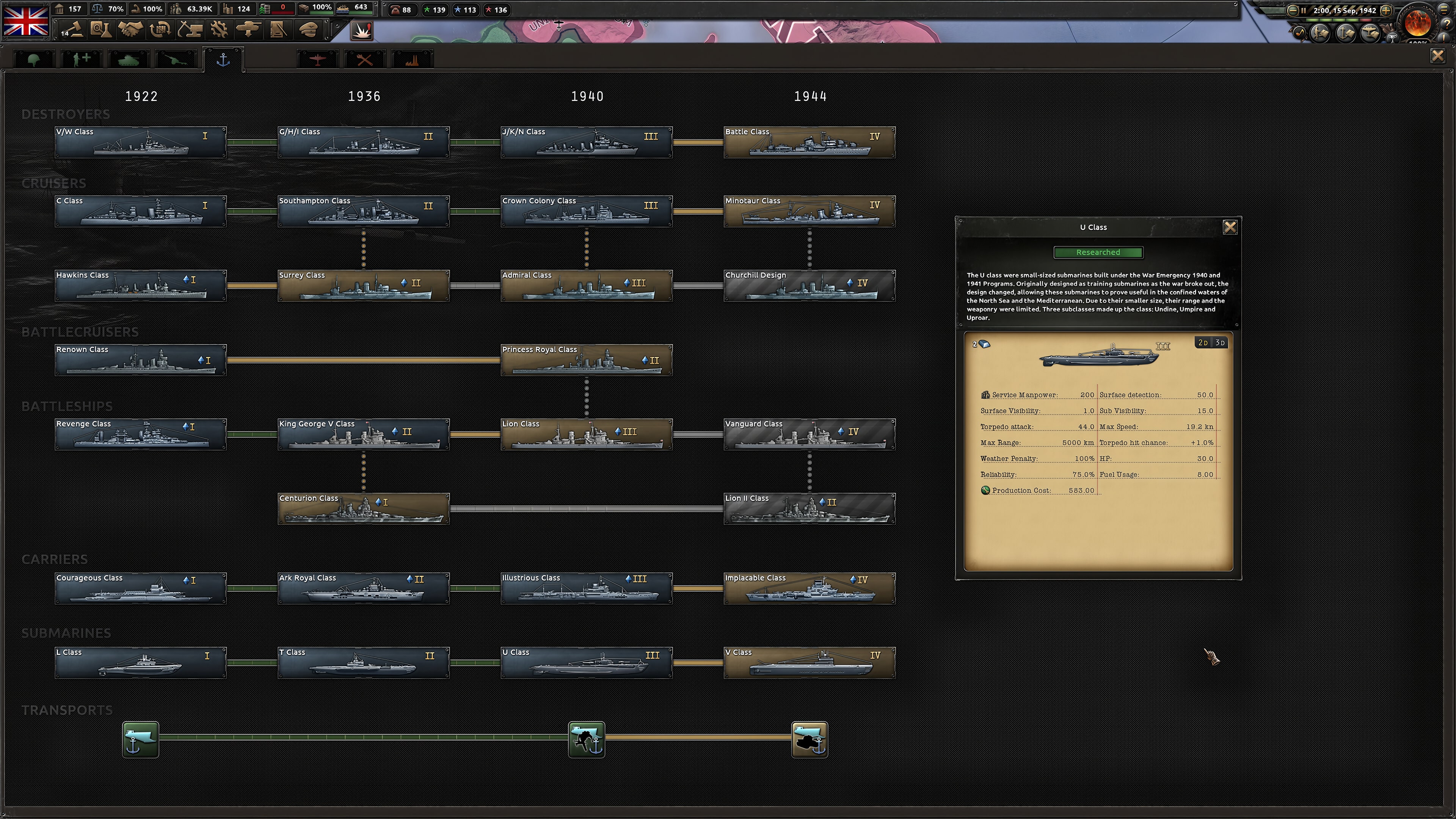Select the V Class submarine technology
The width and height of the screenshot is (1456, 819).
pos(810,662)
